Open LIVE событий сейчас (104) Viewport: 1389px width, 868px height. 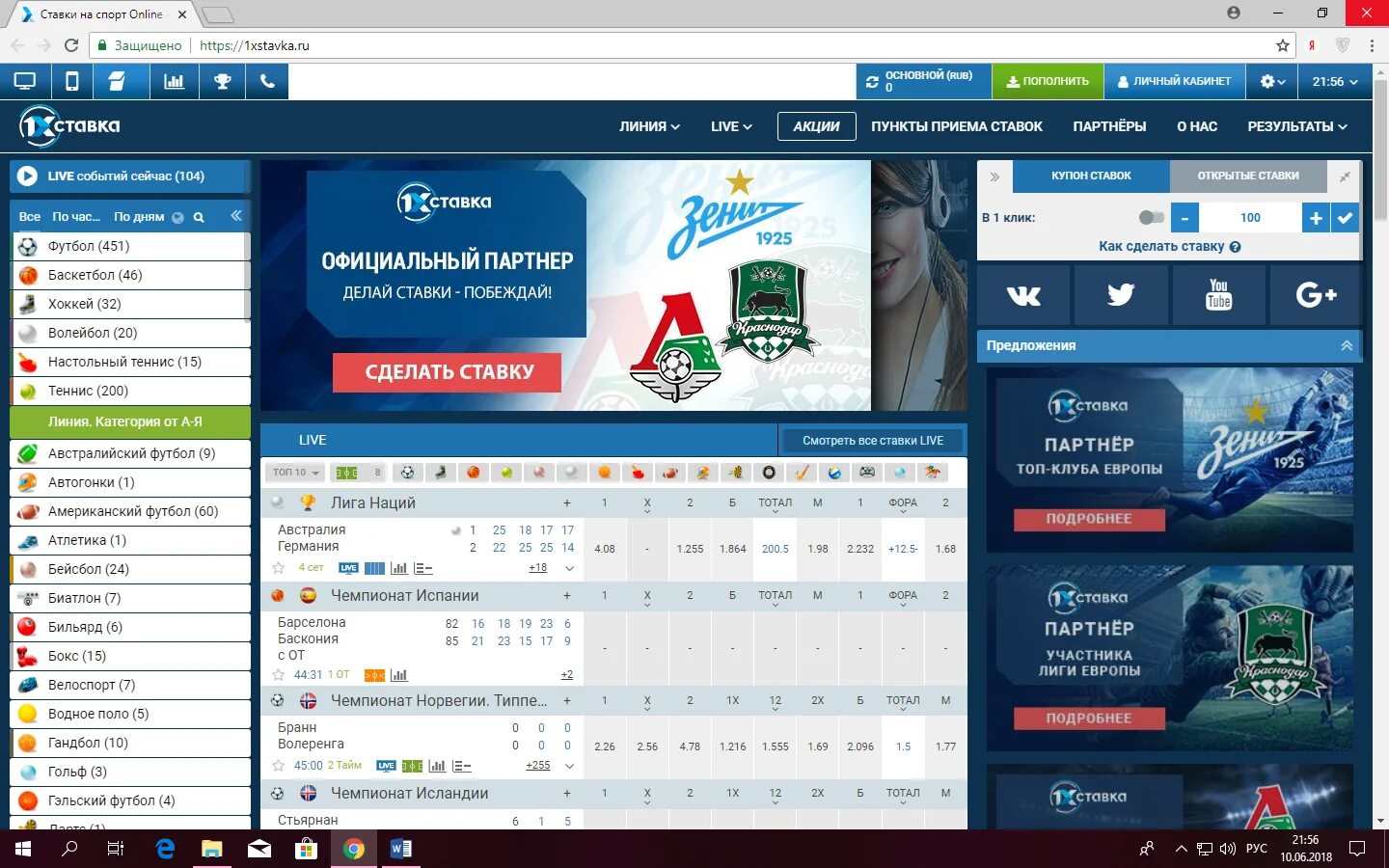(129, 176)
